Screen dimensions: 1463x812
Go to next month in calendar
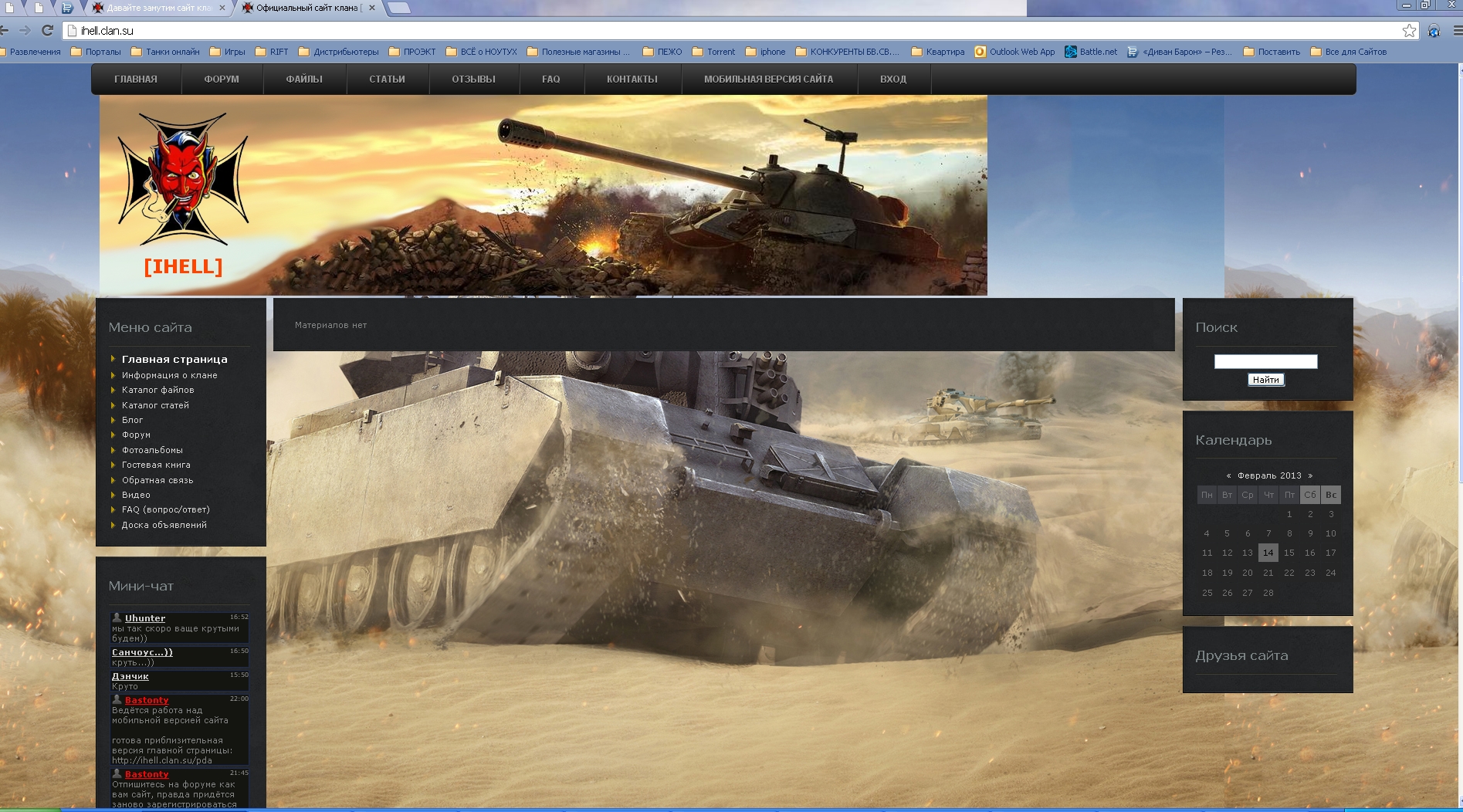coord(1310,476)
